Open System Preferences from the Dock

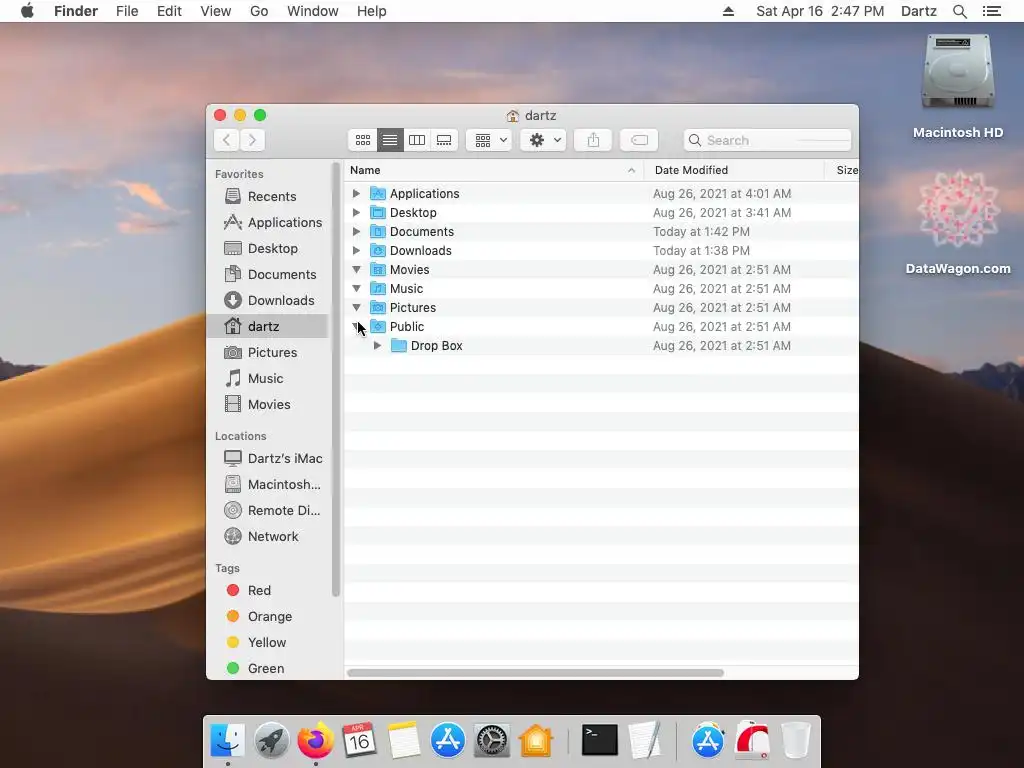coord(492,740)
